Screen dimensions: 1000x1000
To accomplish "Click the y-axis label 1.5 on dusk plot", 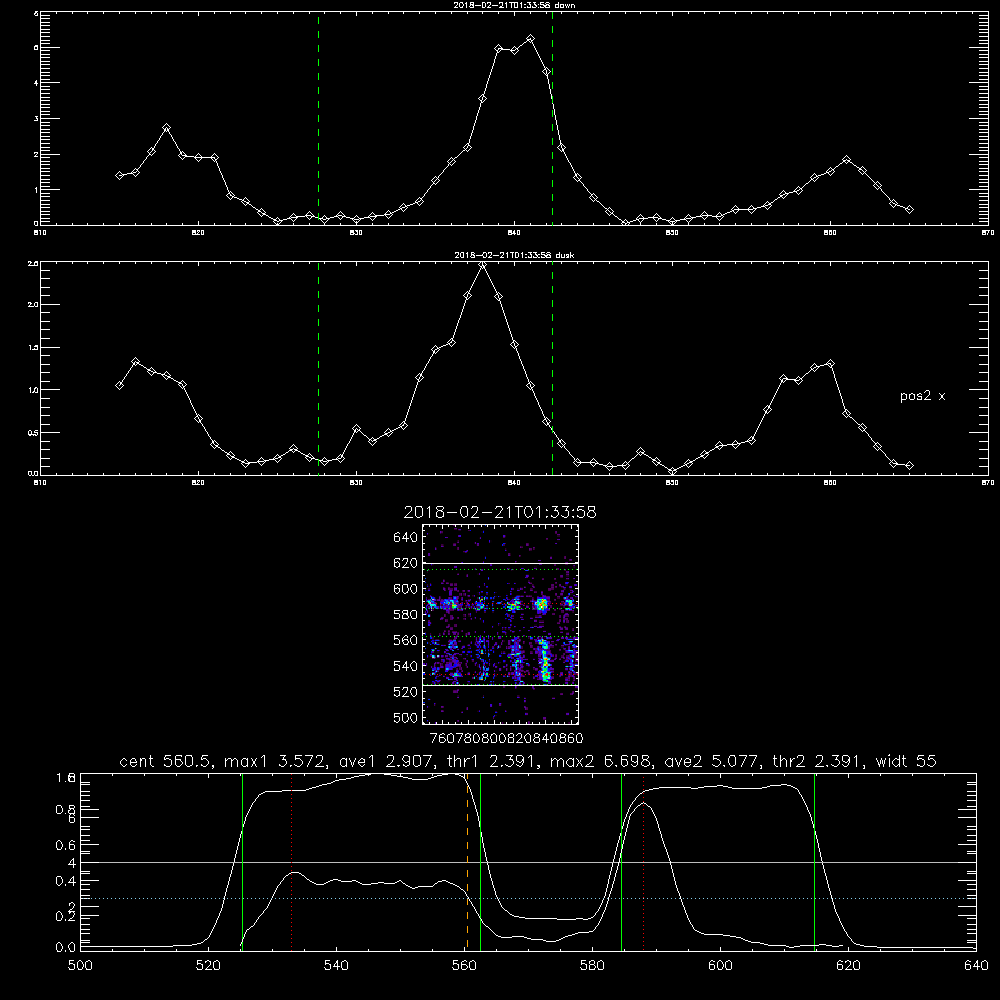I will point(34,348).
